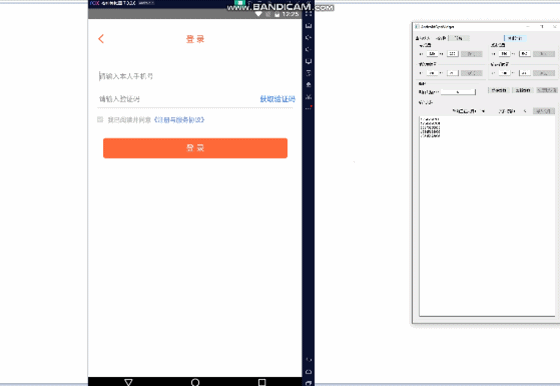Focus the verification code input field
The height and width of the screenshot is (386, 560).
click(177, 99)
